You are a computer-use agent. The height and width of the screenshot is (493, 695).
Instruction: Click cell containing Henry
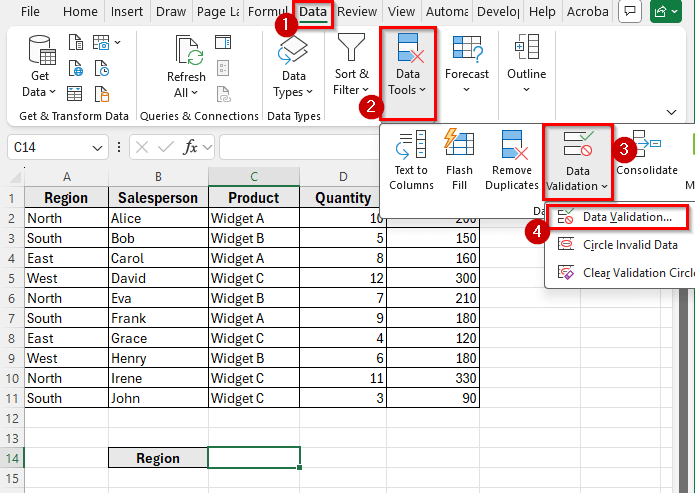tap(158, 358)
